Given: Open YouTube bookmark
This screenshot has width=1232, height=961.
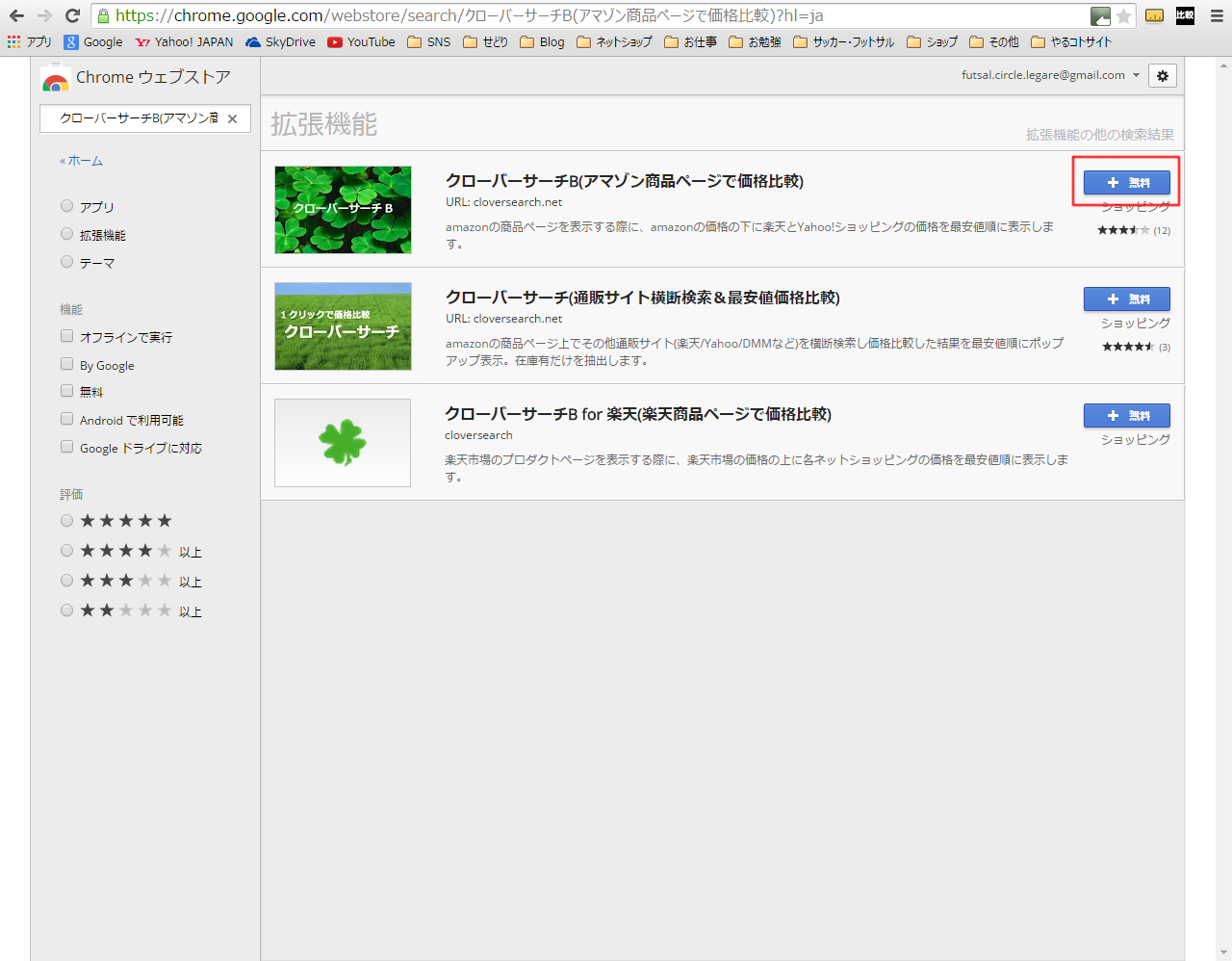Looking at the screenshot, I should (361, 42).
